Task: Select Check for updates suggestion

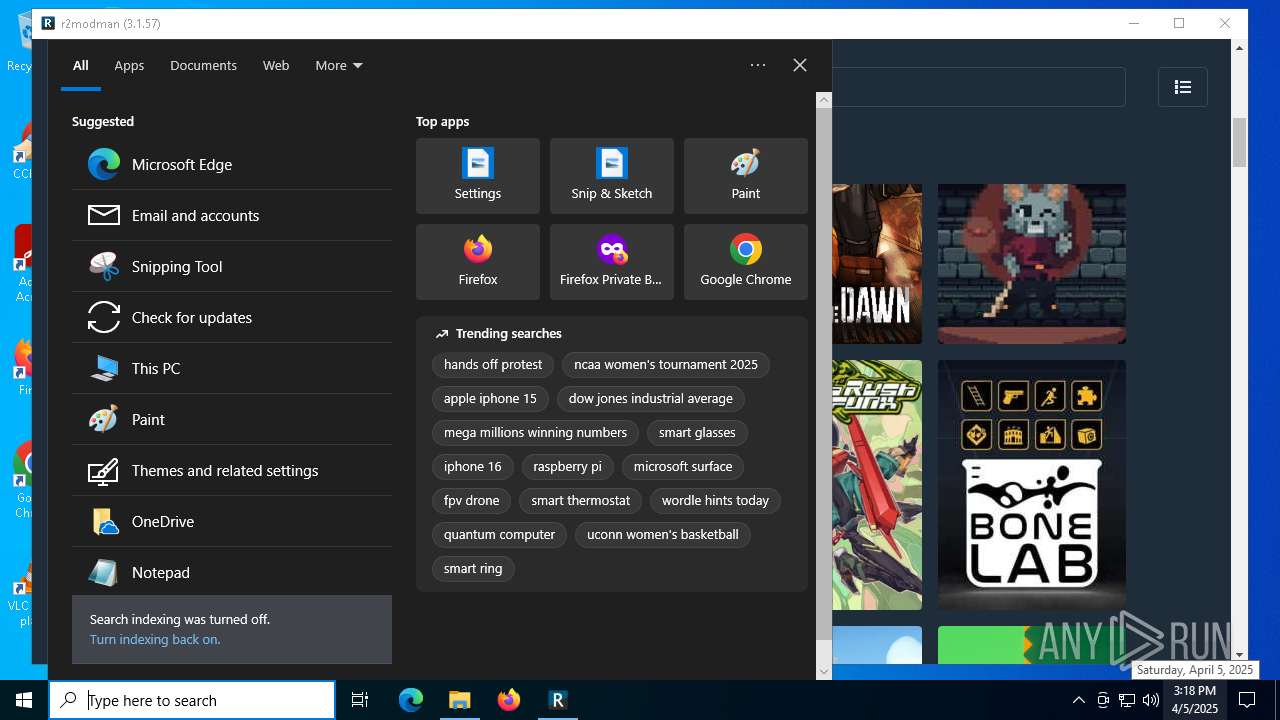Action: pos(232,317)
